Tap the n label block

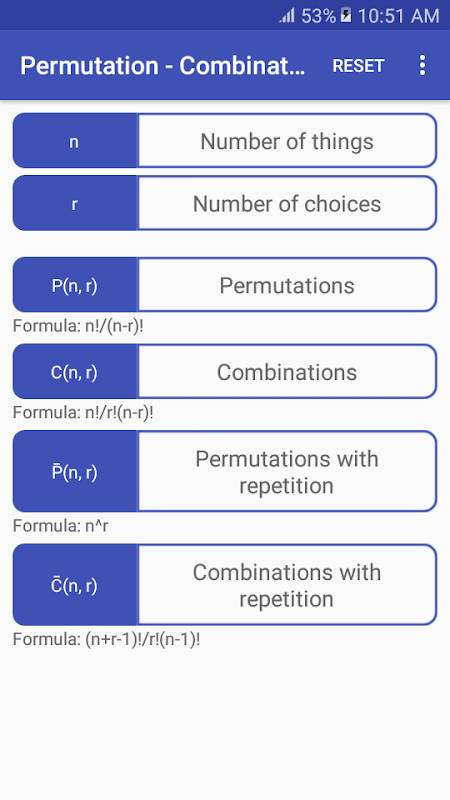[75, 141]
